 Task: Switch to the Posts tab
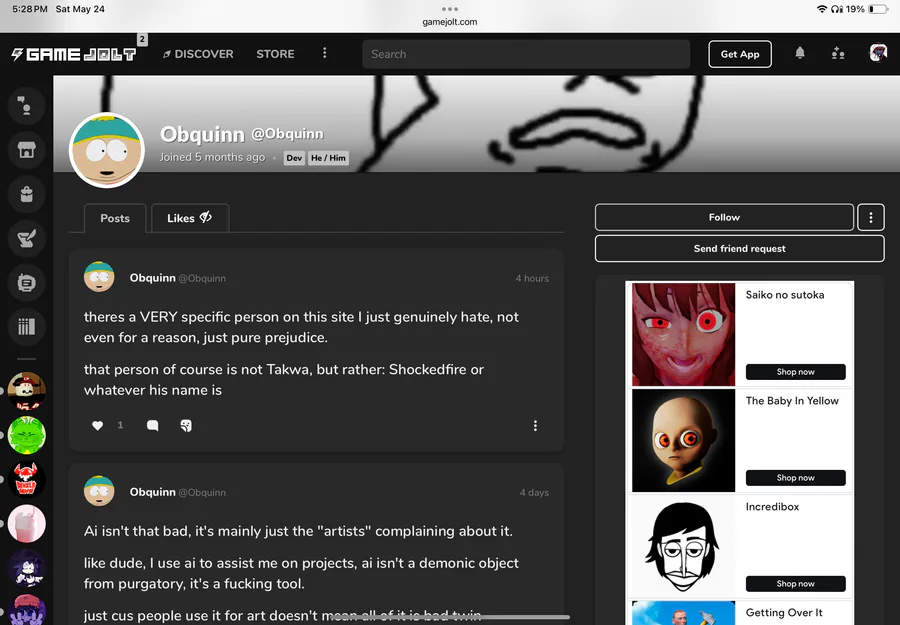115,218
